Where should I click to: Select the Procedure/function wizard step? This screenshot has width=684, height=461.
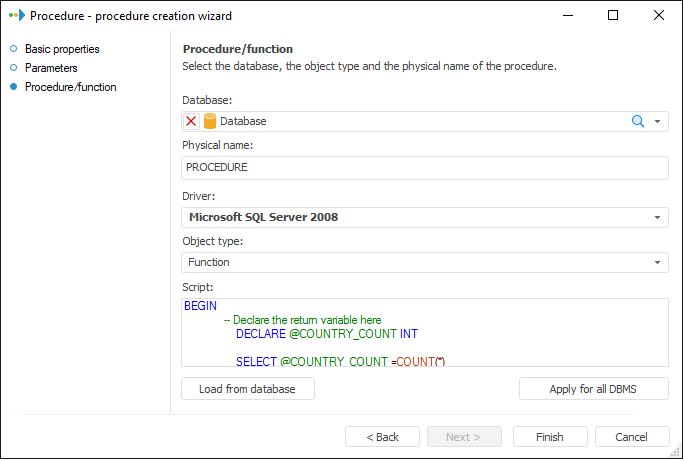point(70,87)
